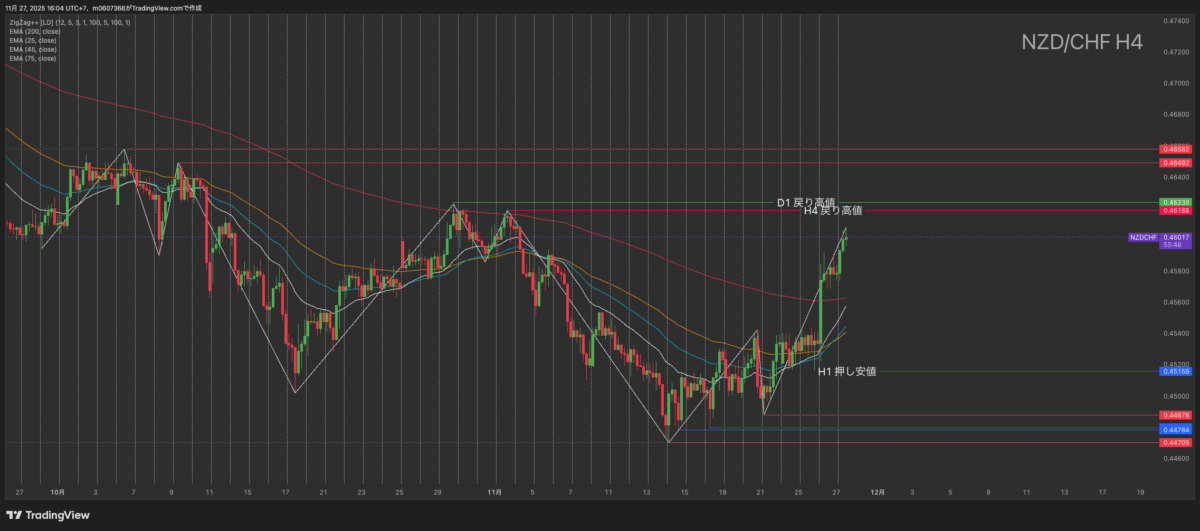Click the EMA (25, close) legend
This screenshot has height=531, width=1200.
coord(32,41)
